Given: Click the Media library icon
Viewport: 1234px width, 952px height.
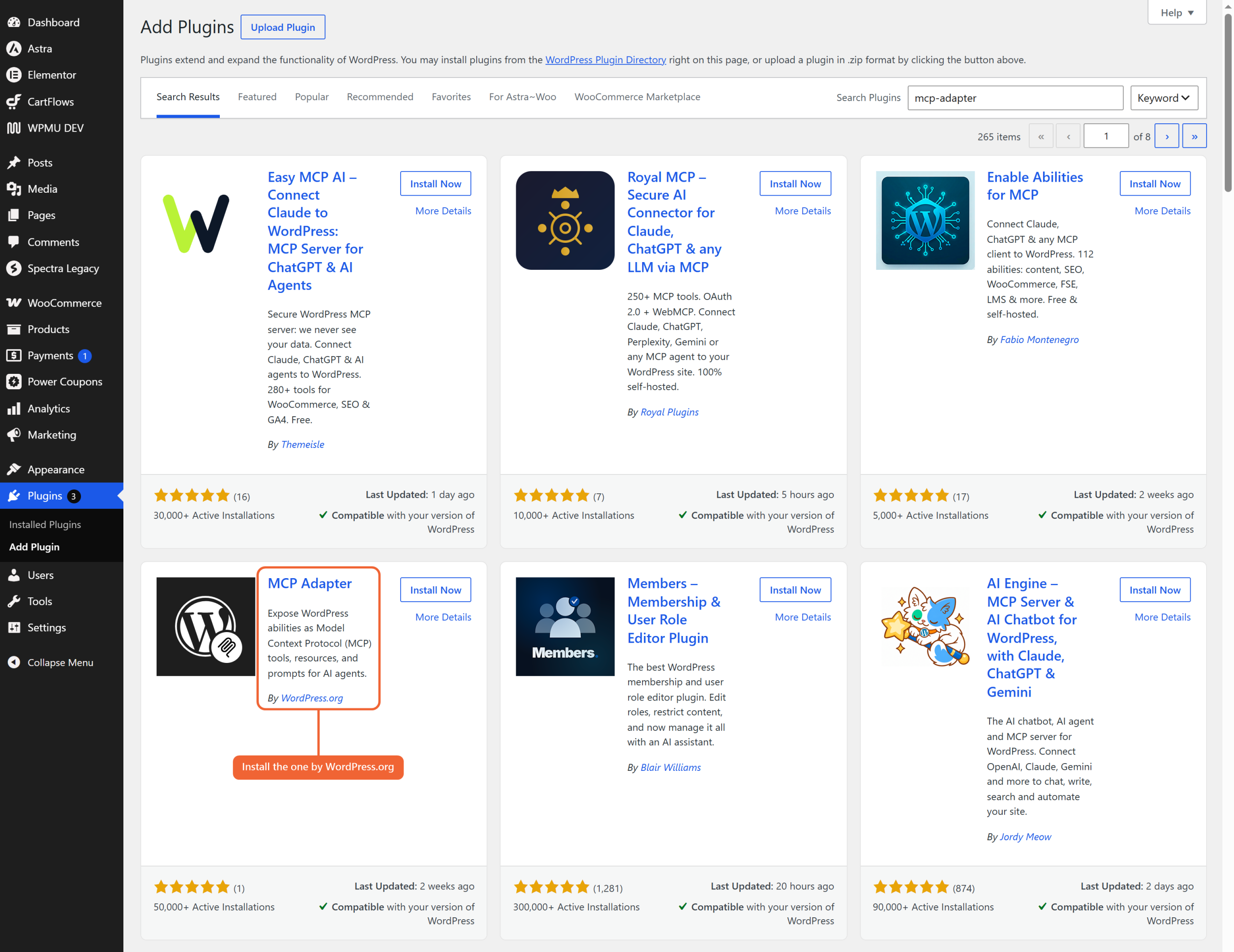Looking at the screenshot, I should 14,188.
